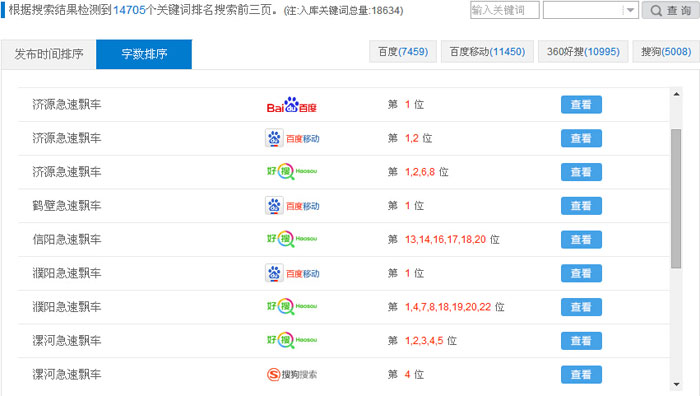Click Haosou logo in 濮阳急速飘车 row

pos(292,306)
